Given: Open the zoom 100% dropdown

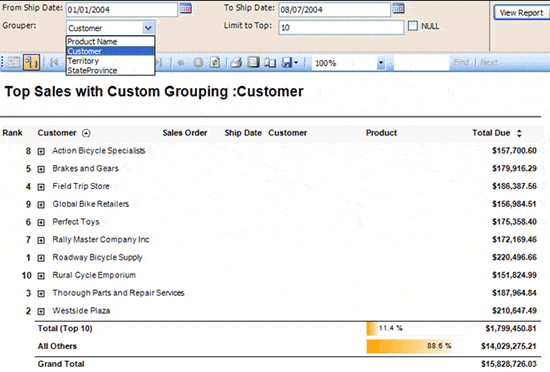Looking at the screenshot, I should [x=381, y=63].
